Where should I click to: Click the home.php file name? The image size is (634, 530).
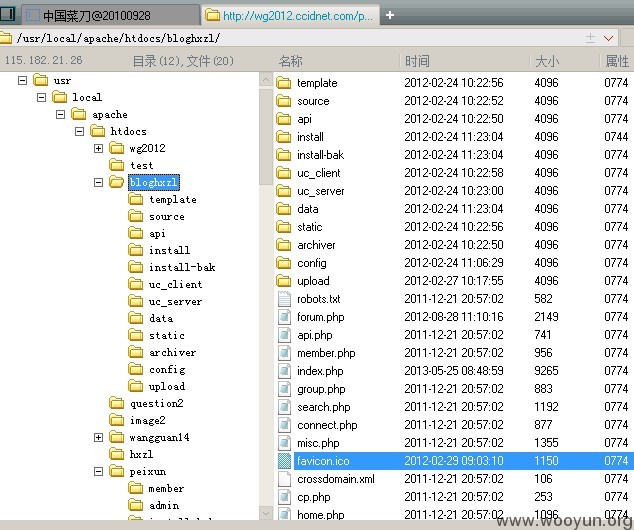pos(321,515)
